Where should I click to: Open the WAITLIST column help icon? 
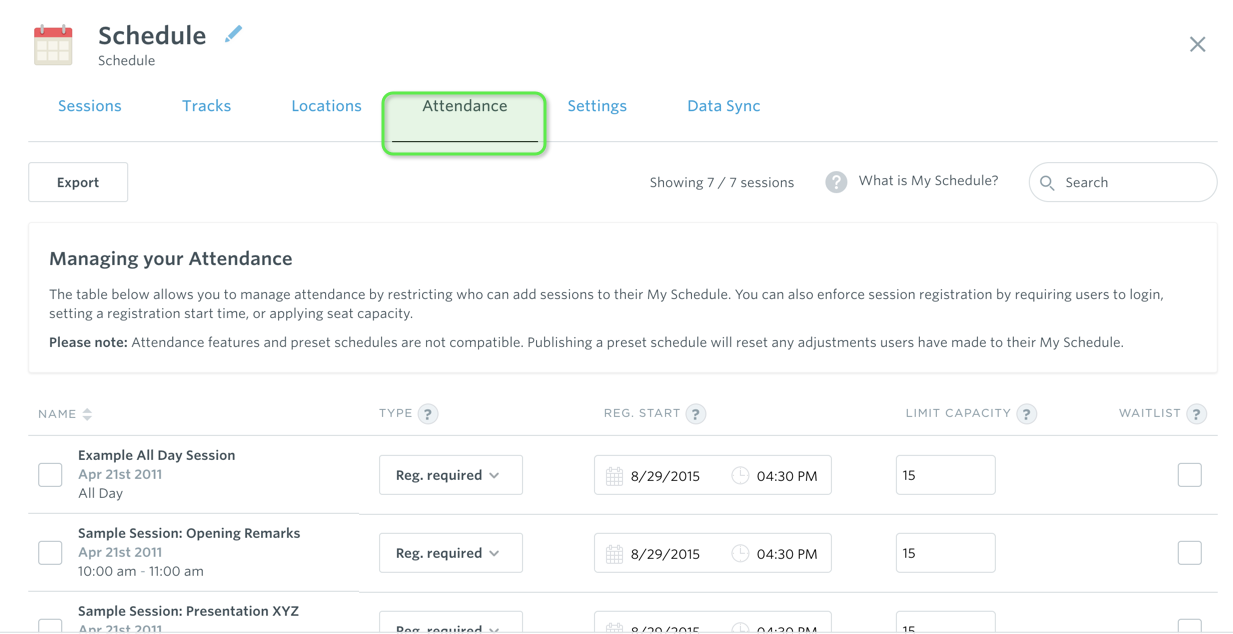click(1196, 414)
